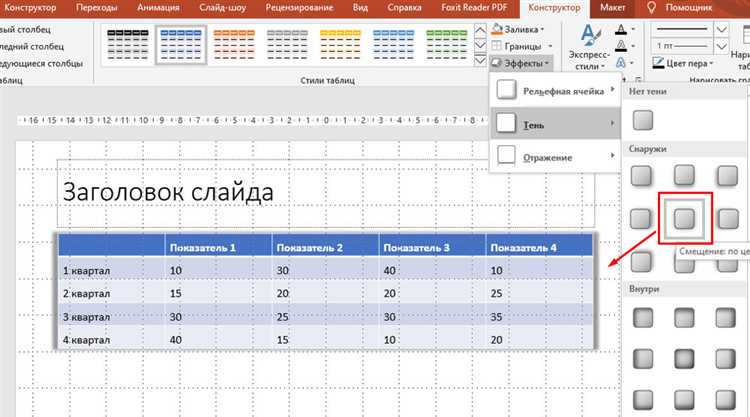Pick the centered outer shadow preset
Image resolution: width=750 pixels, height=417 pixels.
(x=684, y=219)
